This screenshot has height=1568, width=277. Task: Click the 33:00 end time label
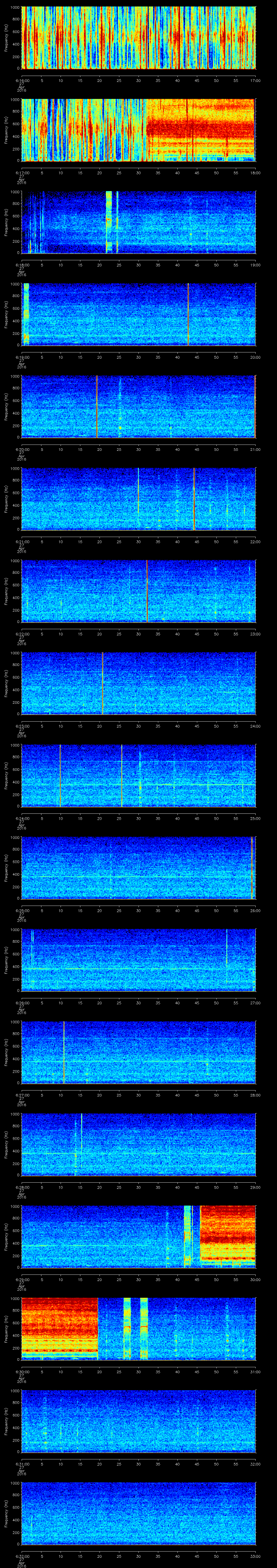[x=255, y=1556]
